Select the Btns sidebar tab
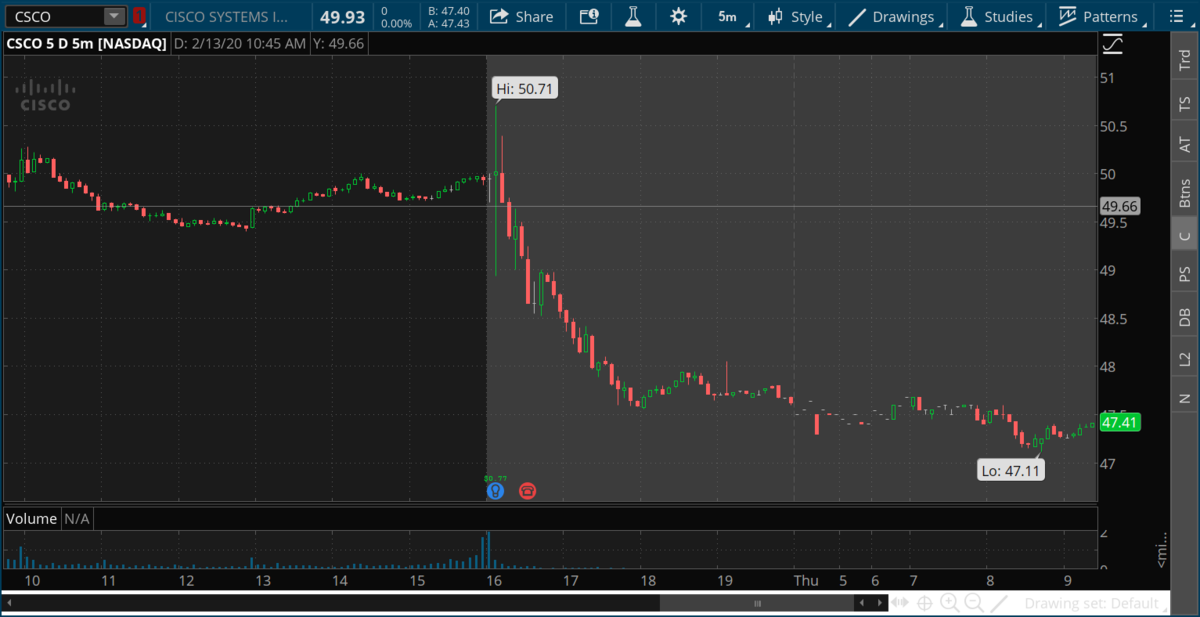1200x617 pixels. (1185, 193)
